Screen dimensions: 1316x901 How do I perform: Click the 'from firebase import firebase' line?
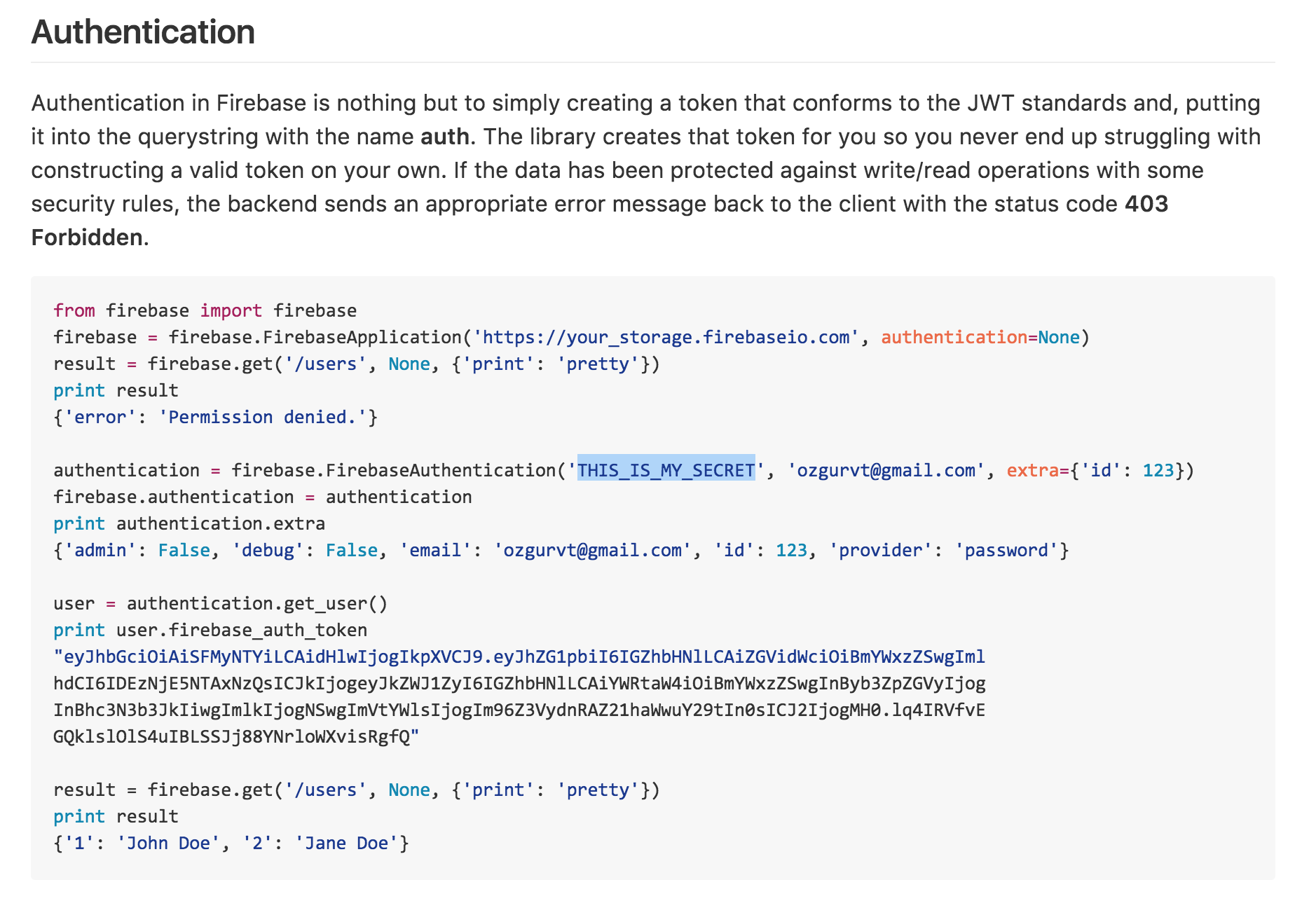(205, 311)
